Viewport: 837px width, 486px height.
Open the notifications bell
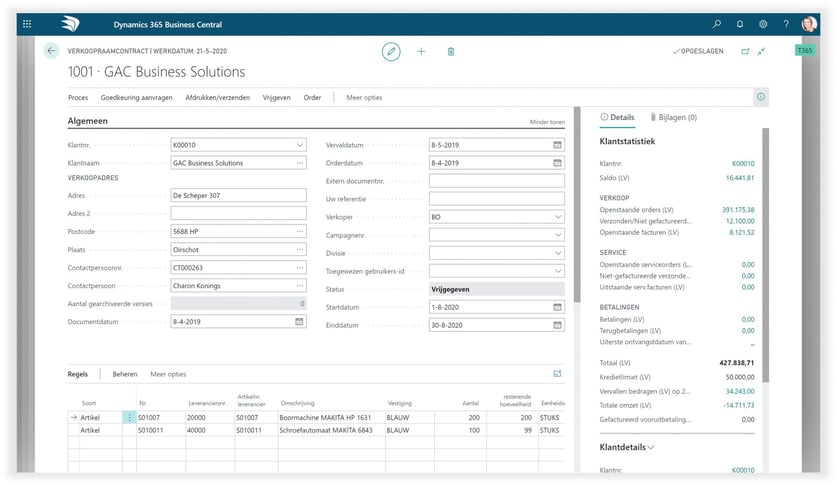coord(740,24)
